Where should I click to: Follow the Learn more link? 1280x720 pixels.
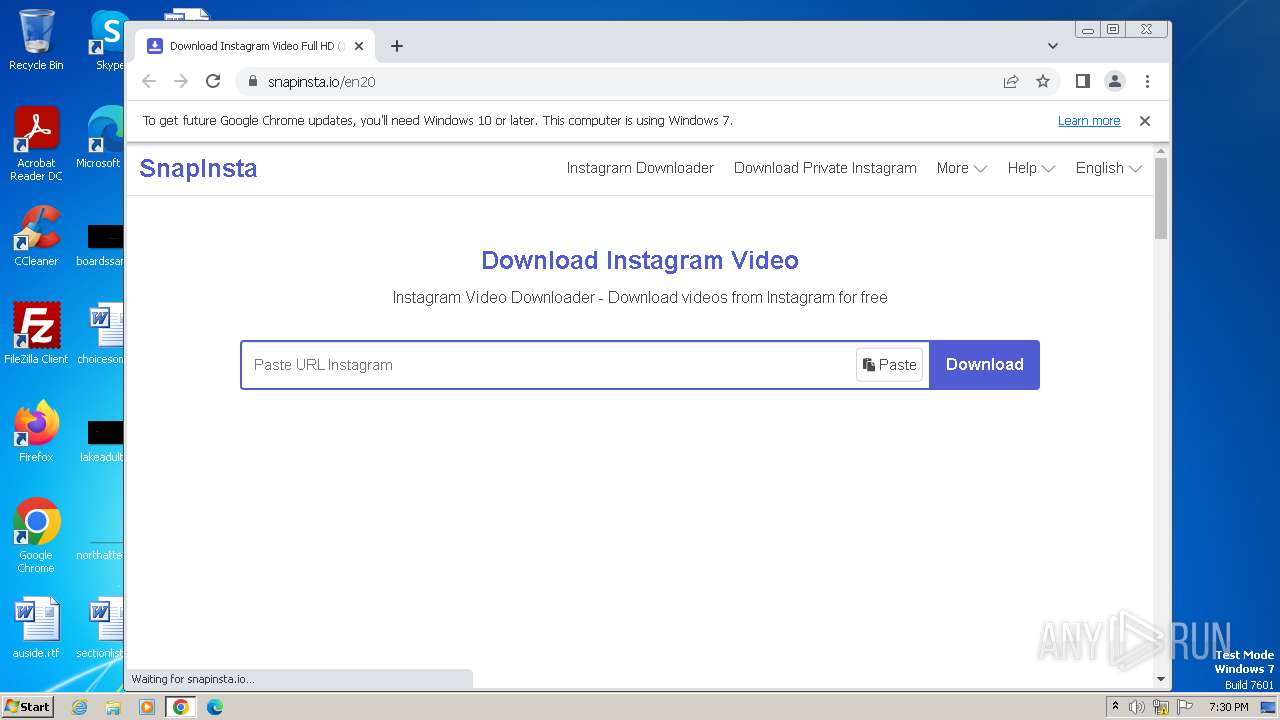[1089, 121]
